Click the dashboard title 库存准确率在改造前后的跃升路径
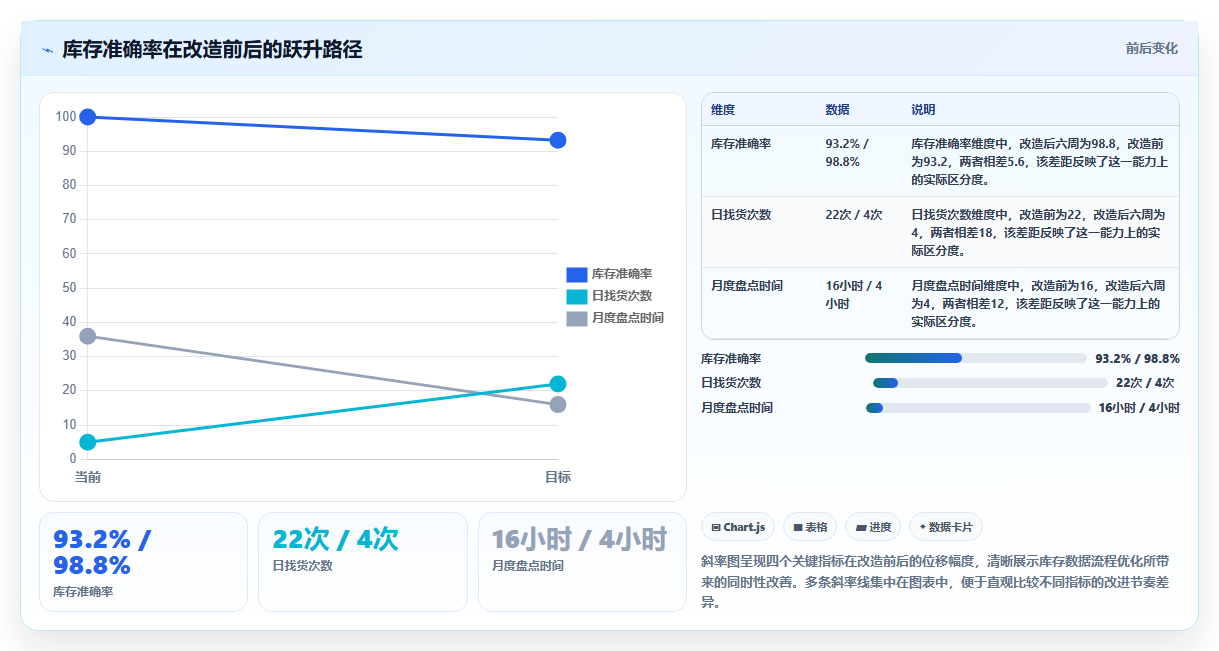 tap(212, 50)
